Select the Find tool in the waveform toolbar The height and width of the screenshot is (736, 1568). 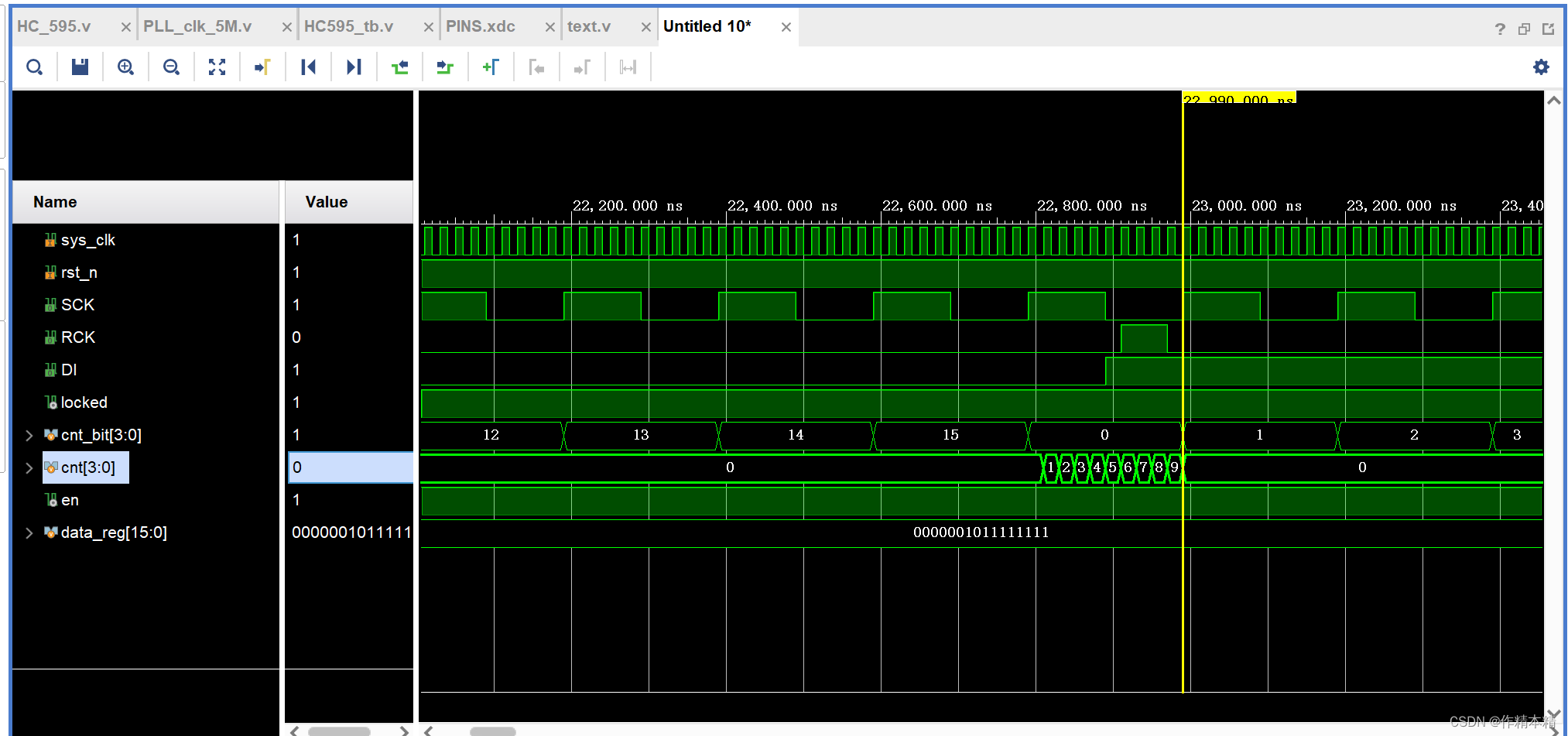tap(34, 67)
